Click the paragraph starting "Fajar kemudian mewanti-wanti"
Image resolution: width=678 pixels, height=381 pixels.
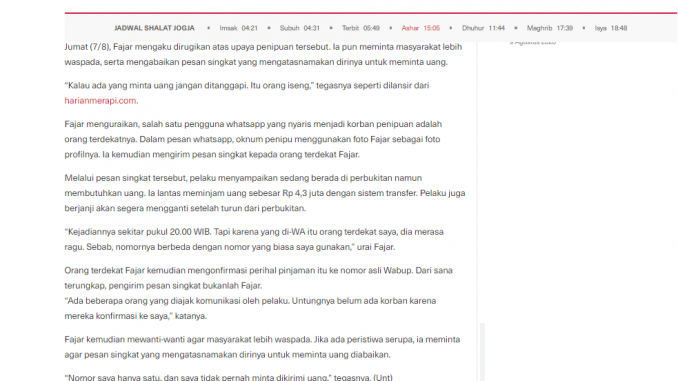(x=262, y=347)
